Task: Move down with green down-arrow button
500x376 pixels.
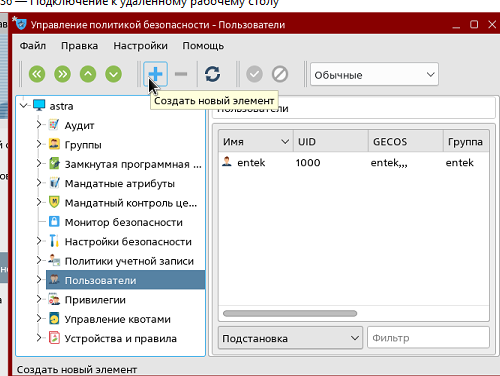Action: click(x=113, y=74)
